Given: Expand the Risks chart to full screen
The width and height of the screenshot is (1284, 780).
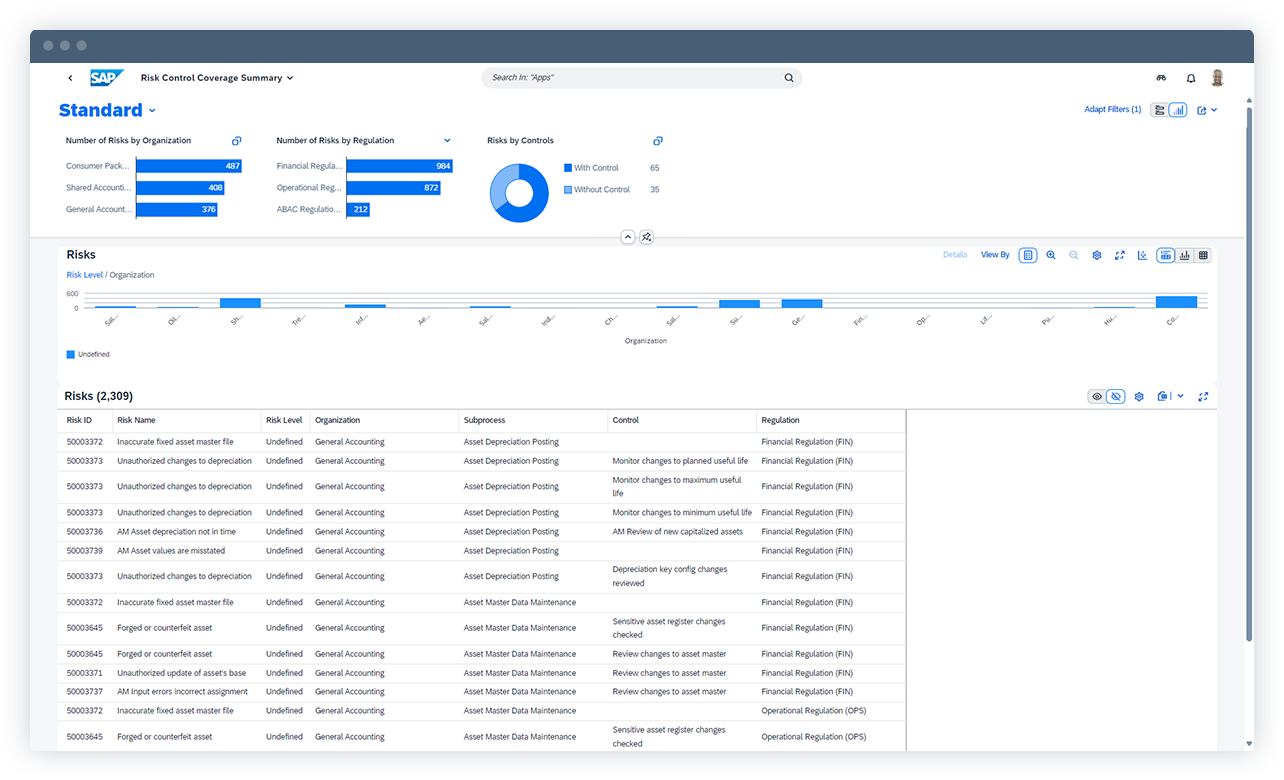Looking at the screenshot, I should click(x=1120, y=255).
